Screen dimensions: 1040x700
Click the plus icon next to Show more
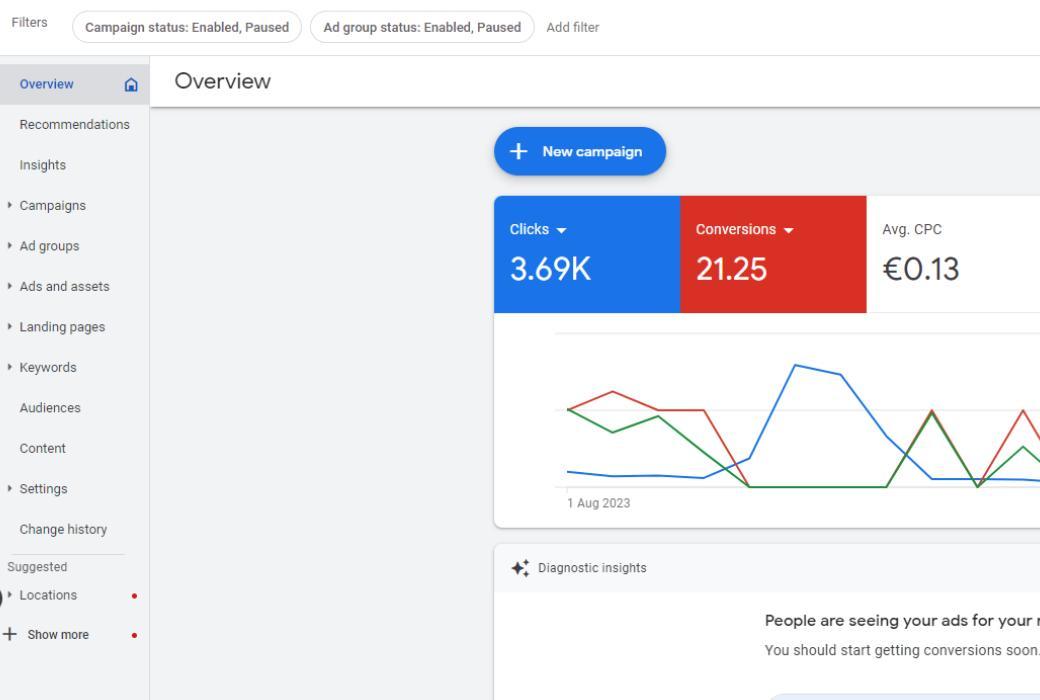tap(9, 635)
